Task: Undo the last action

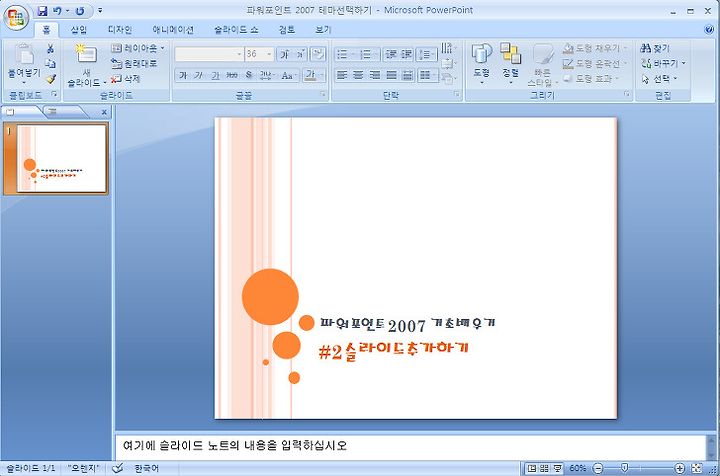Action: [x=57, y=11]
